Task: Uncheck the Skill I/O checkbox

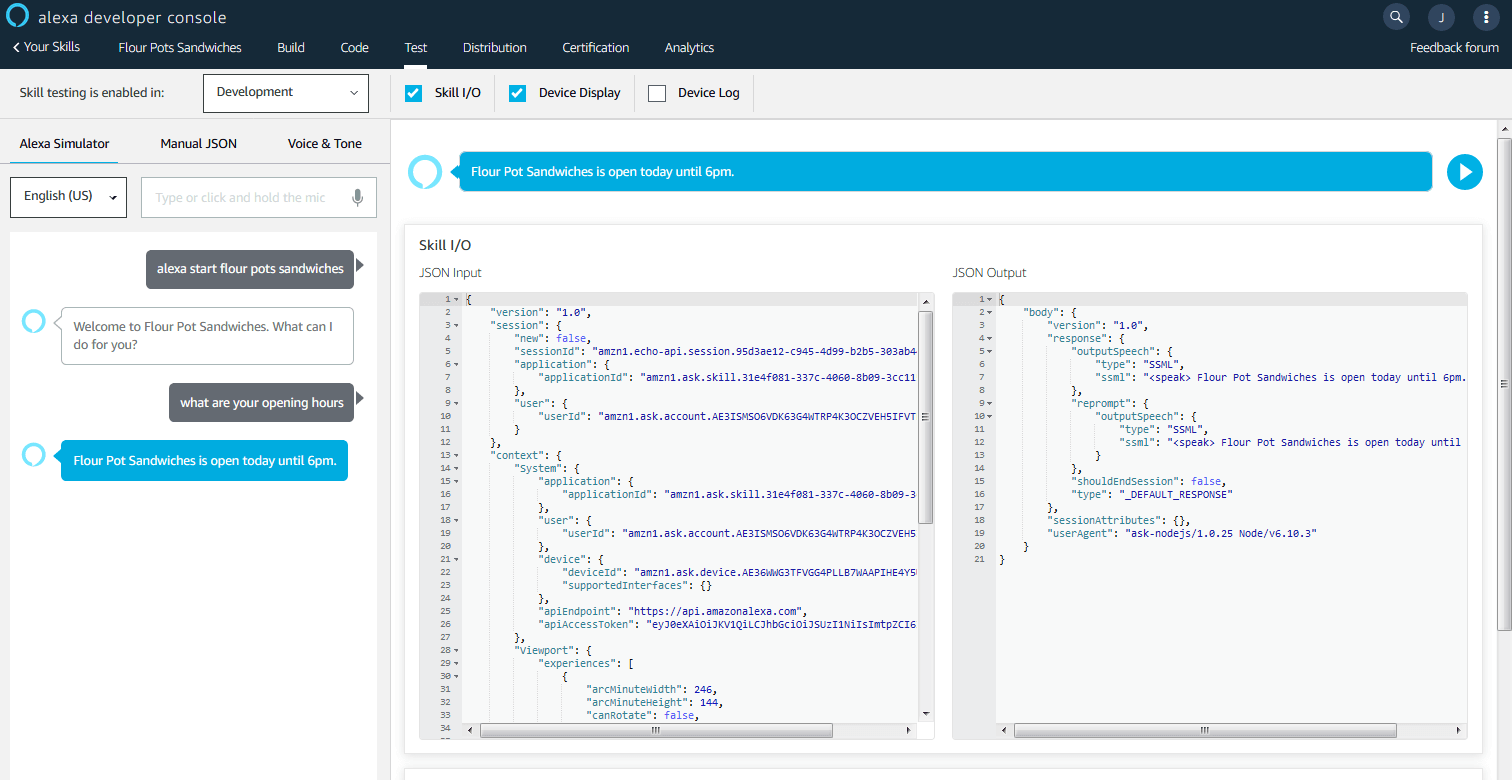Action: [x=413, y=93]
